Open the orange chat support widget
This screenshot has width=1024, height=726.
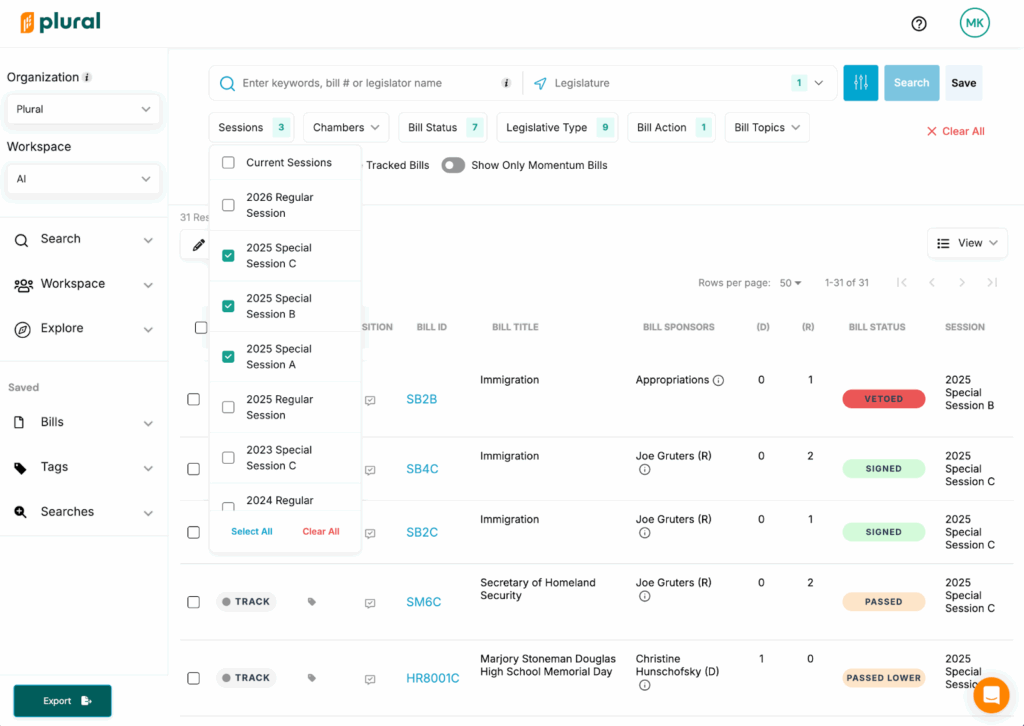(x=991, y=695)
